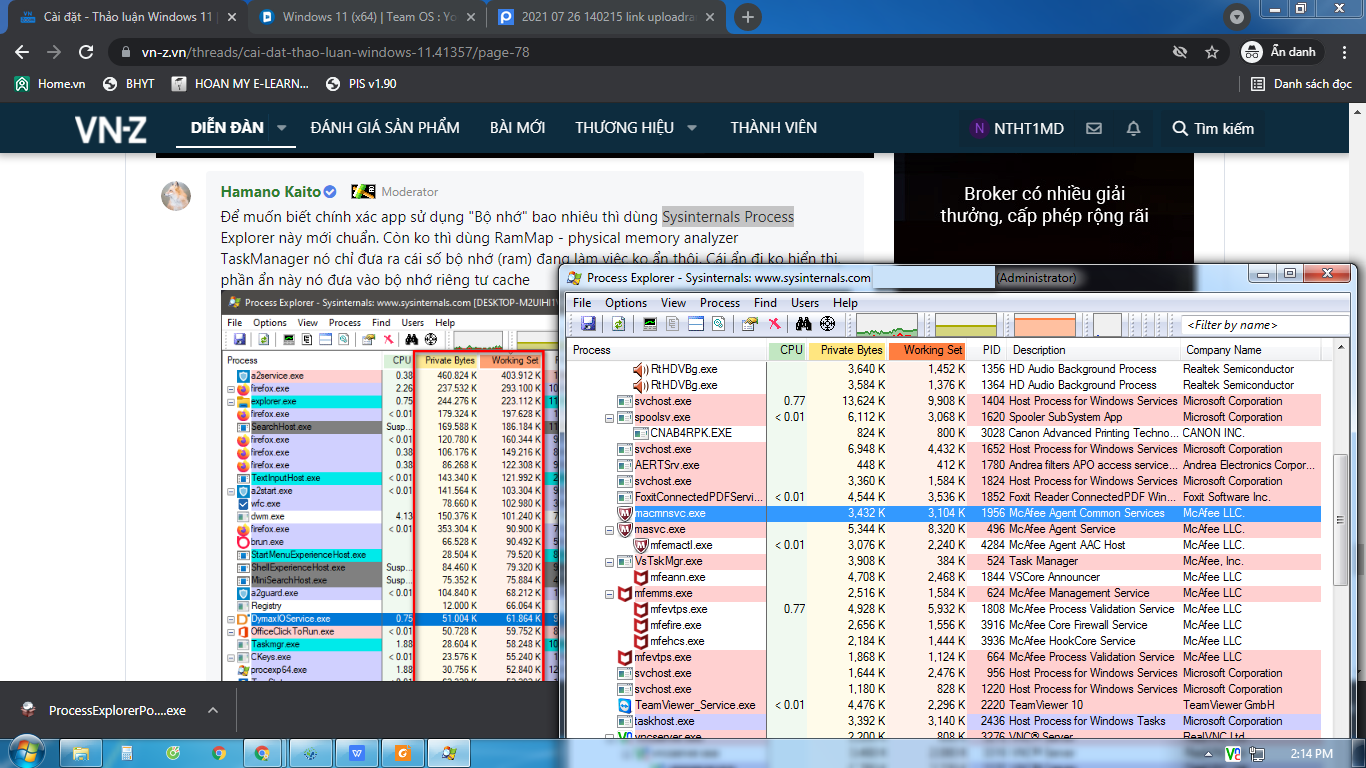Switch to the Windows 11 (x64) Team OS tab
1366x768 pixels.
366,17
